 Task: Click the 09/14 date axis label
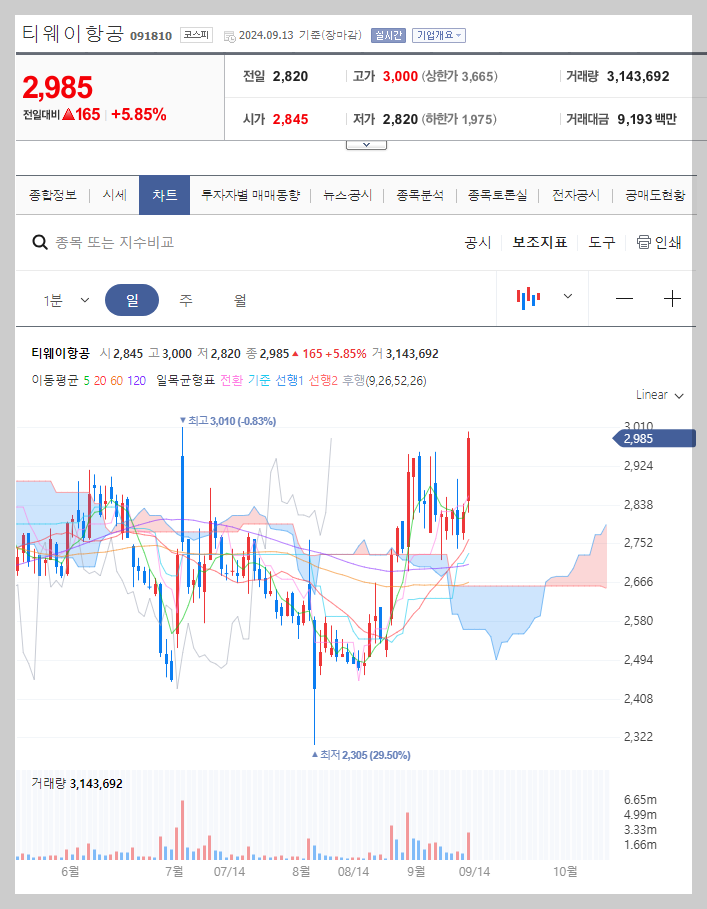(474, 872)
